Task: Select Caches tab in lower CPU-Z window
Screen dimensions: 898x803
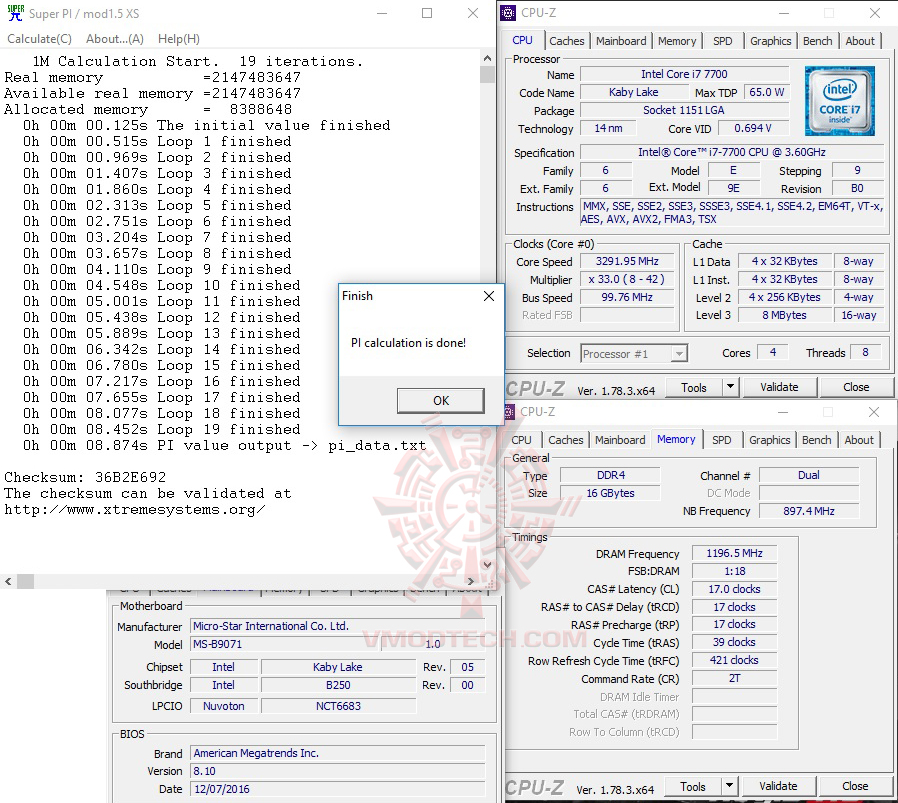Action: [565, 440]
